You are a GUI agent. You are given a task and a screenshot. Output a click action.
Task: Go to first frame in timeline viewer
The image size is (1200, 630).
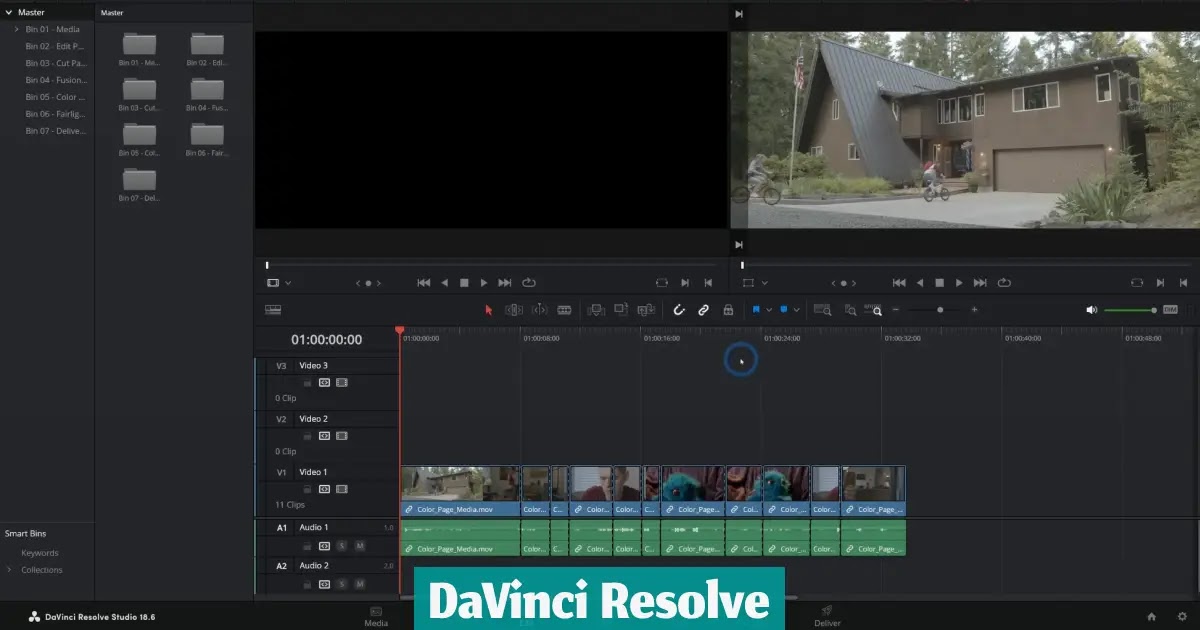click(899, 283)
